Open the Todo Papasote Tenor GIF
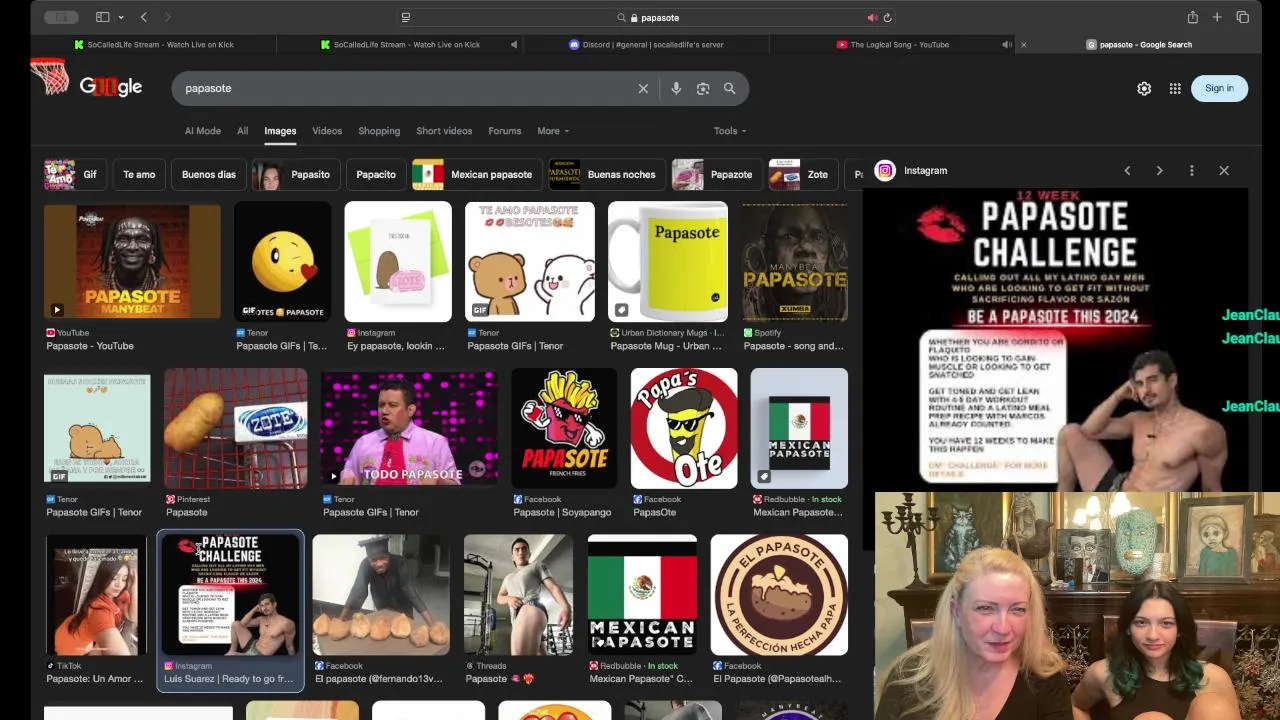Screen dimensions: 1280x720 (409, 428)
